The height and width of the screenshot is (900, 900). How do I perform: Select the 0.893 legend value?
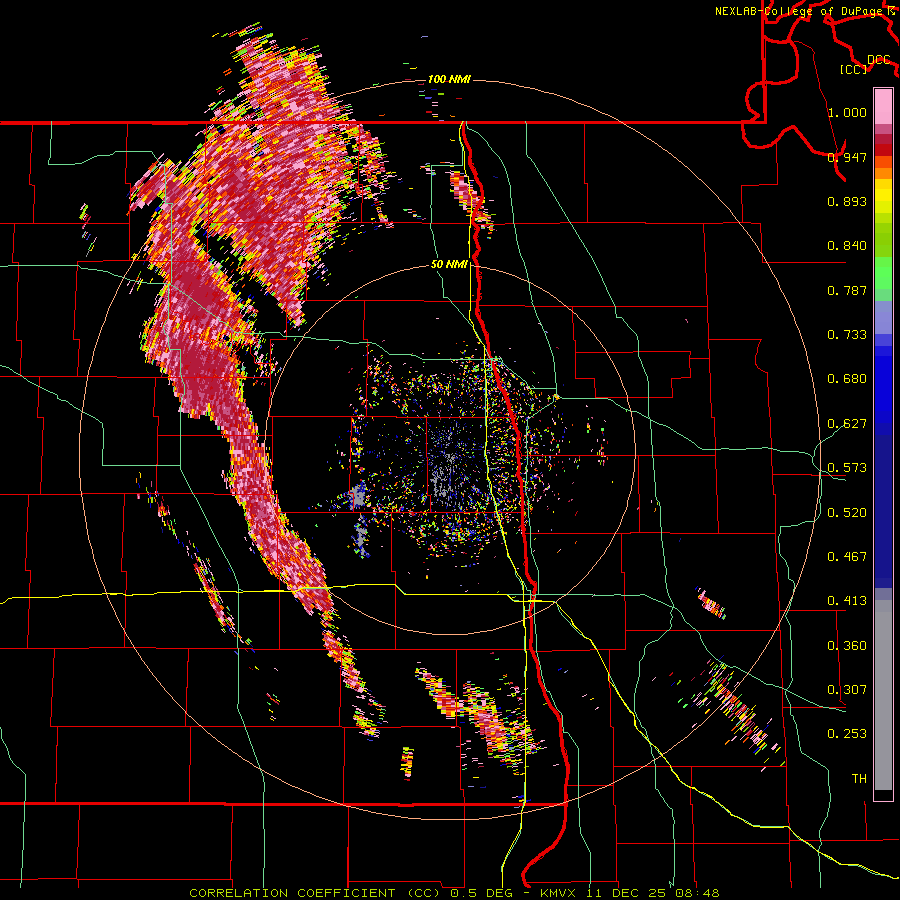pyautogui.click(x=847, y=201)
